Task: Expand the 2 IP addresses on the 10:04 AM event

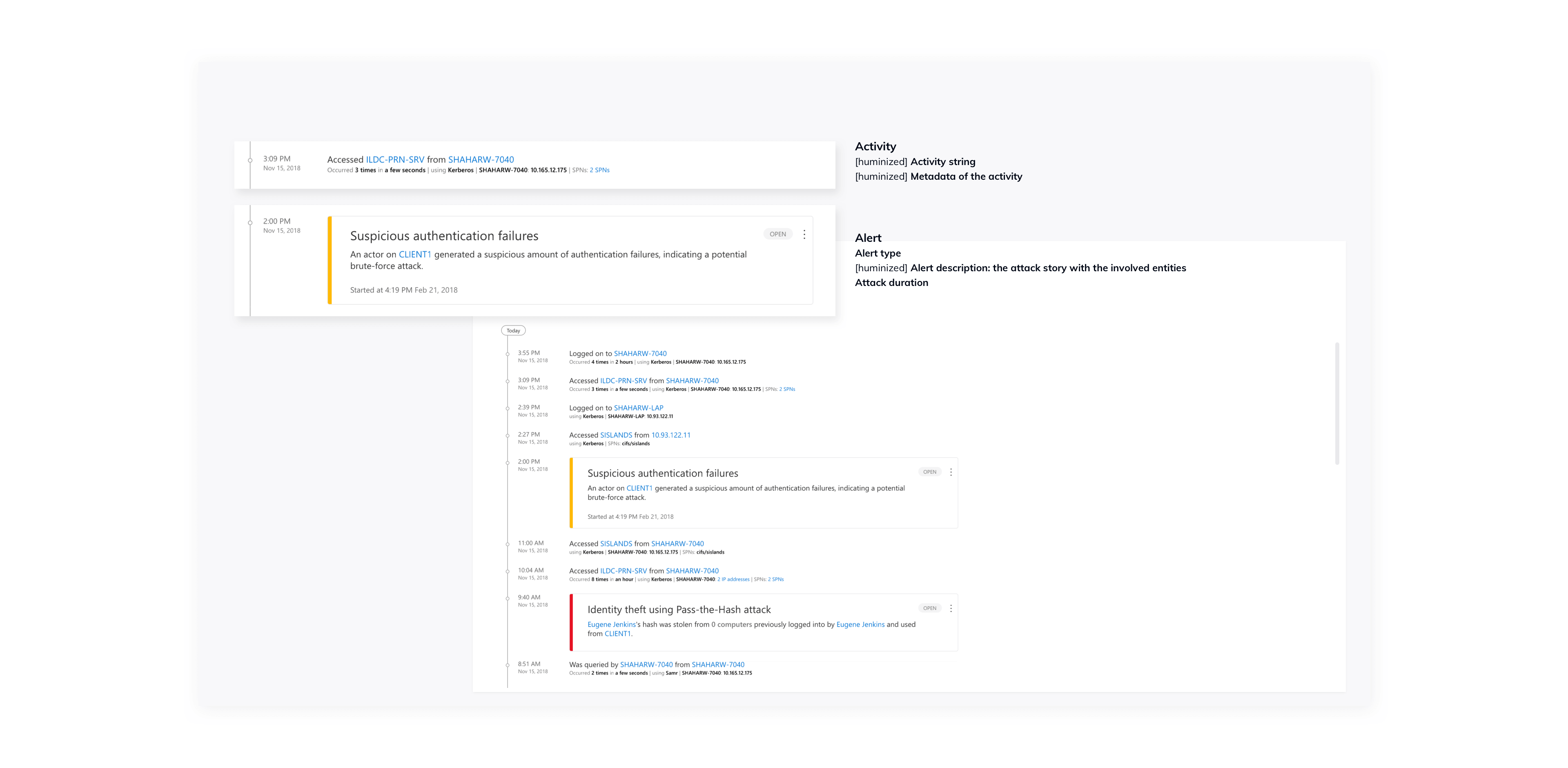Action: (734, 579)
